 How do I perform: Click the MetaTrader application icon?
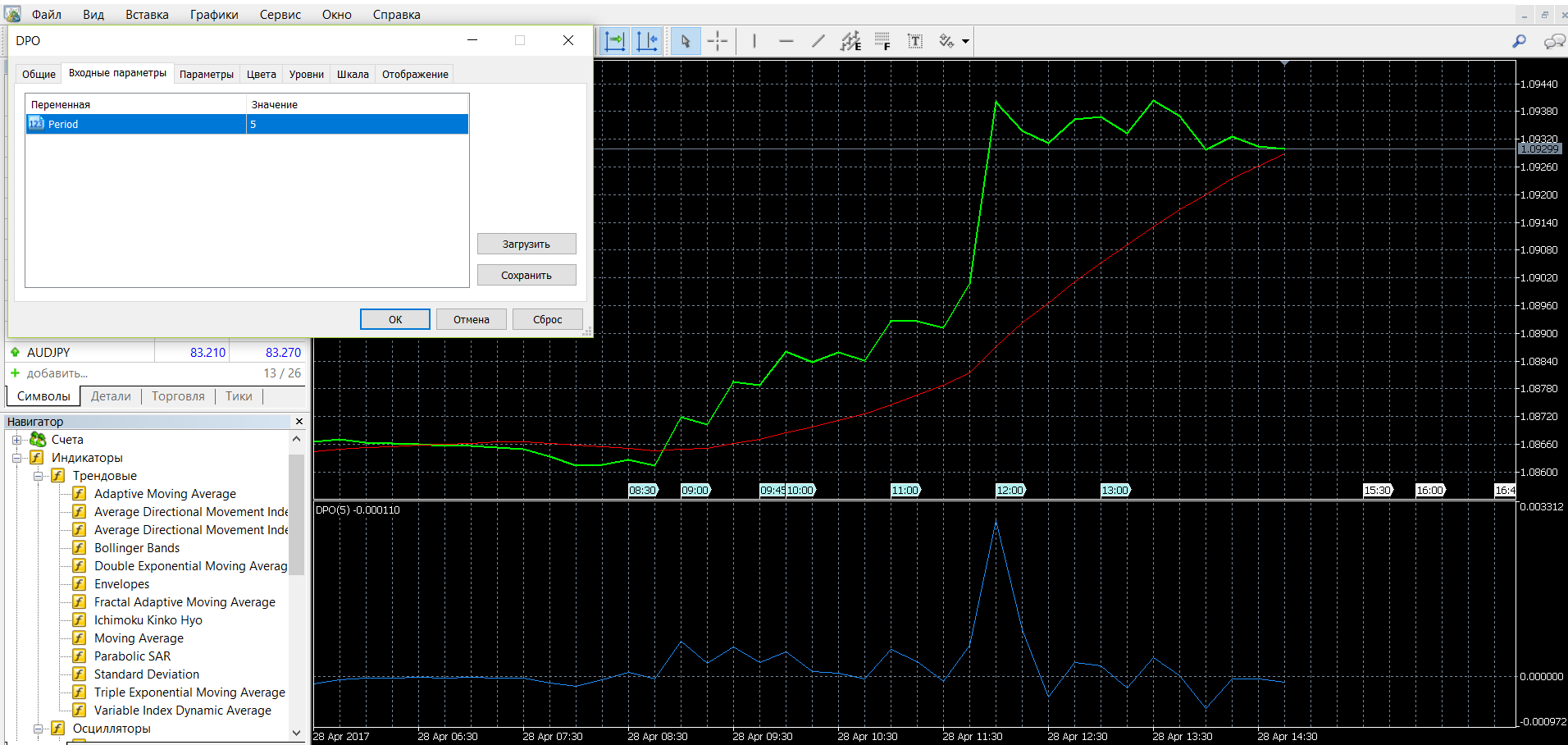[x=12, y=14]
